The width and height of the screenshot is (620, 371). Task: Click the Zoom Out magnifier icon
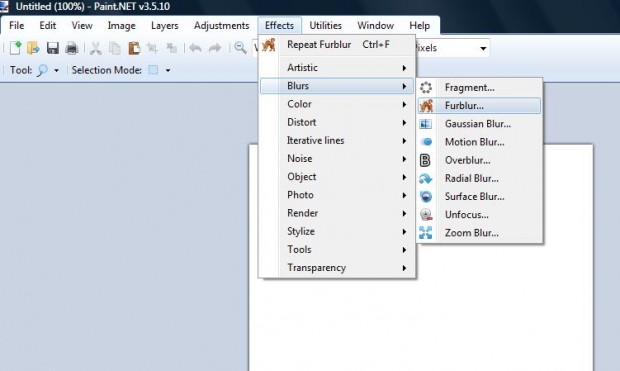coord(240,48)
